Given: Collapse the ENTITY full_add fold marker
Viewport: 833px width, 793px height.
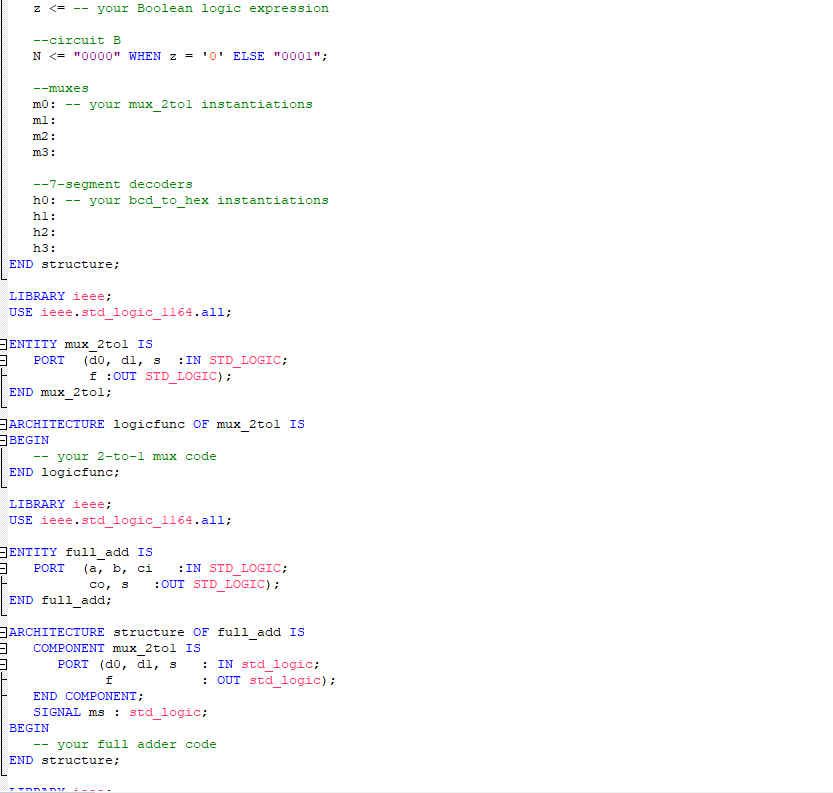Looking at the screenshot, I should (3, 552).
